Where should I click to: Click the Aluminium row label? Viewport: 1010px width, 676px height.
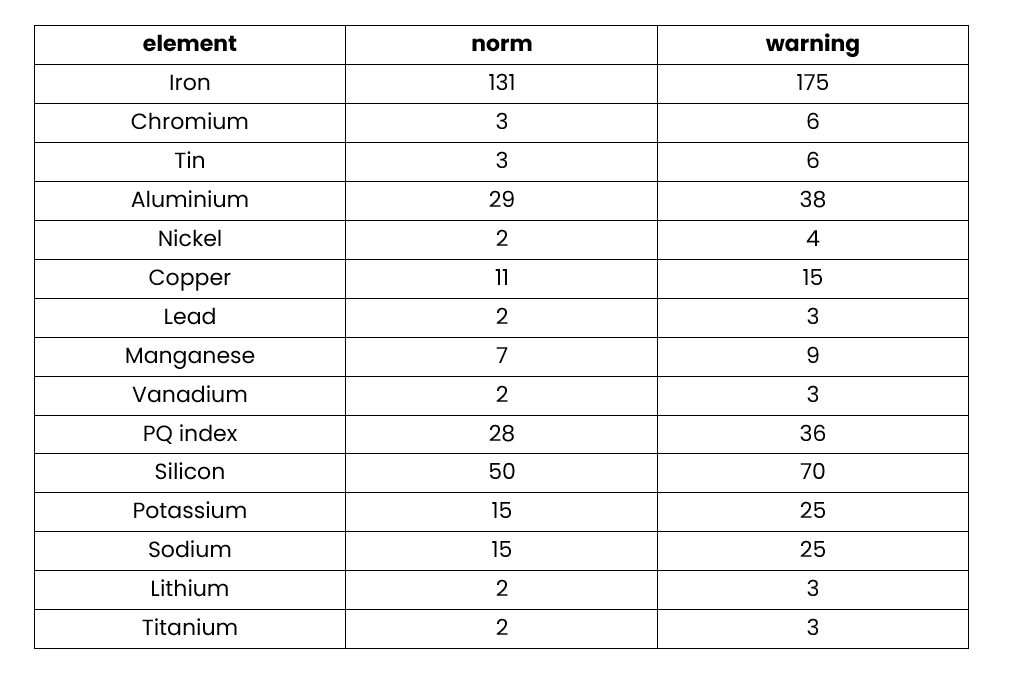tap(190, 200)
